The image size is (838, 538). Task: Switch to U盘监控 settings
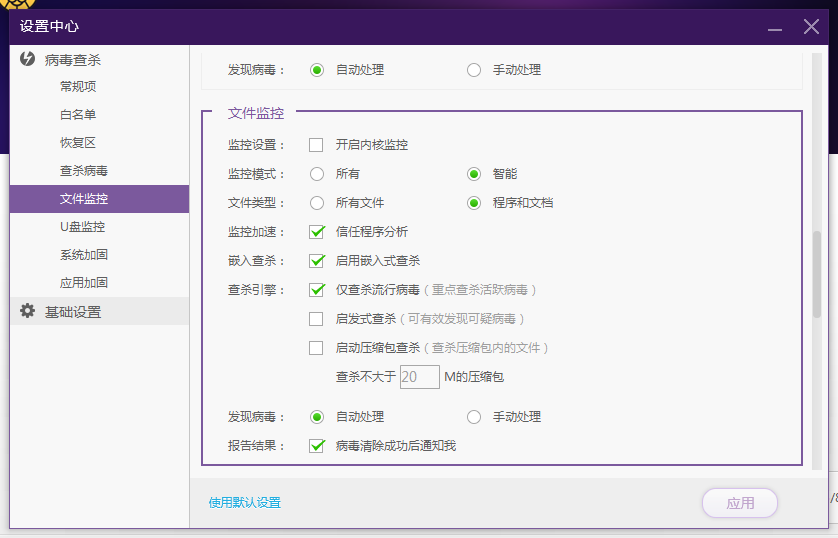coord(82,227)
